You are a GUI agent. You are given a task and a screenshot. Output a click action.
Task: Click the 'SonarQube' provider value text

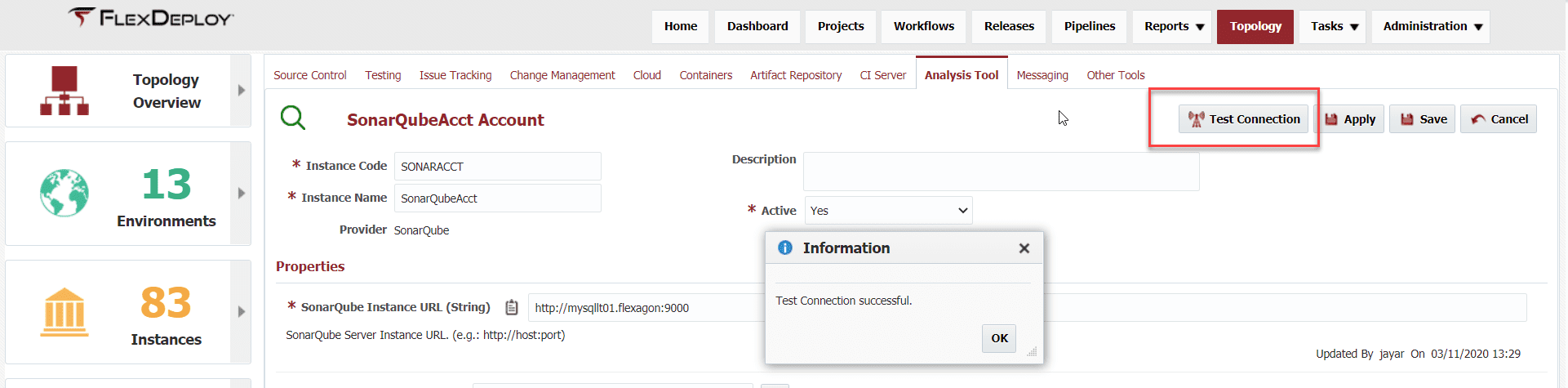(421, 230)
